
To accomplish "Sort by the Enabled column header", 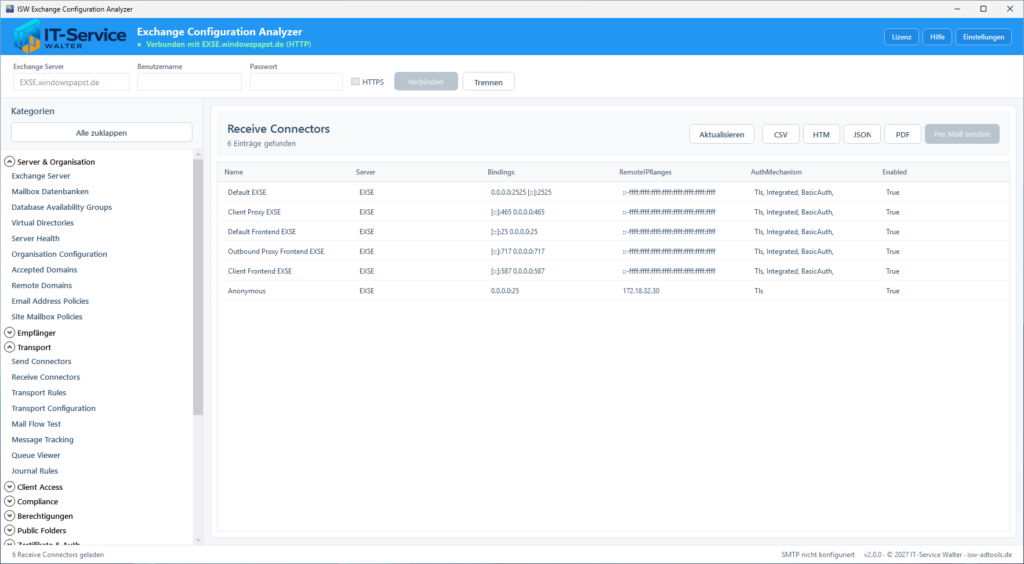I will [895, 172].
